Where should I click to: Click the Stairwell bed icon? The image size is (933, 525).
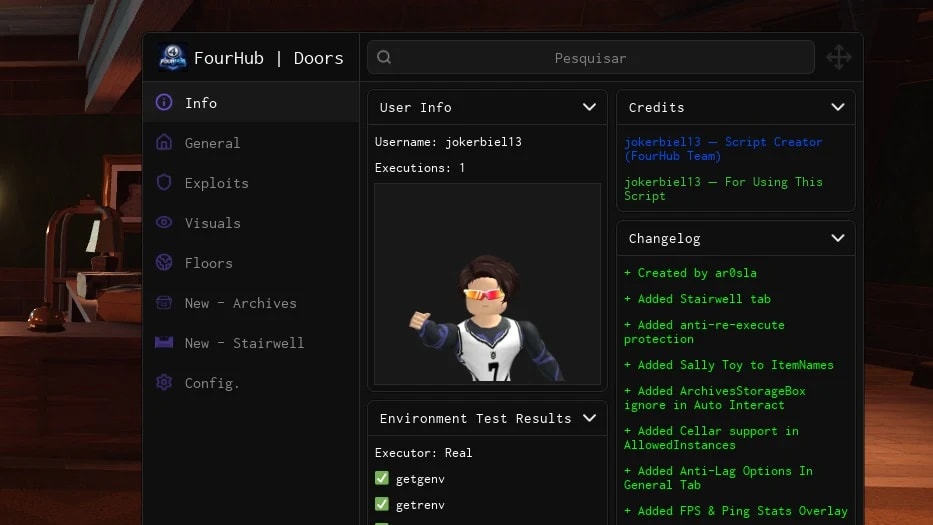pyautogui.click(x=164, y=342)
